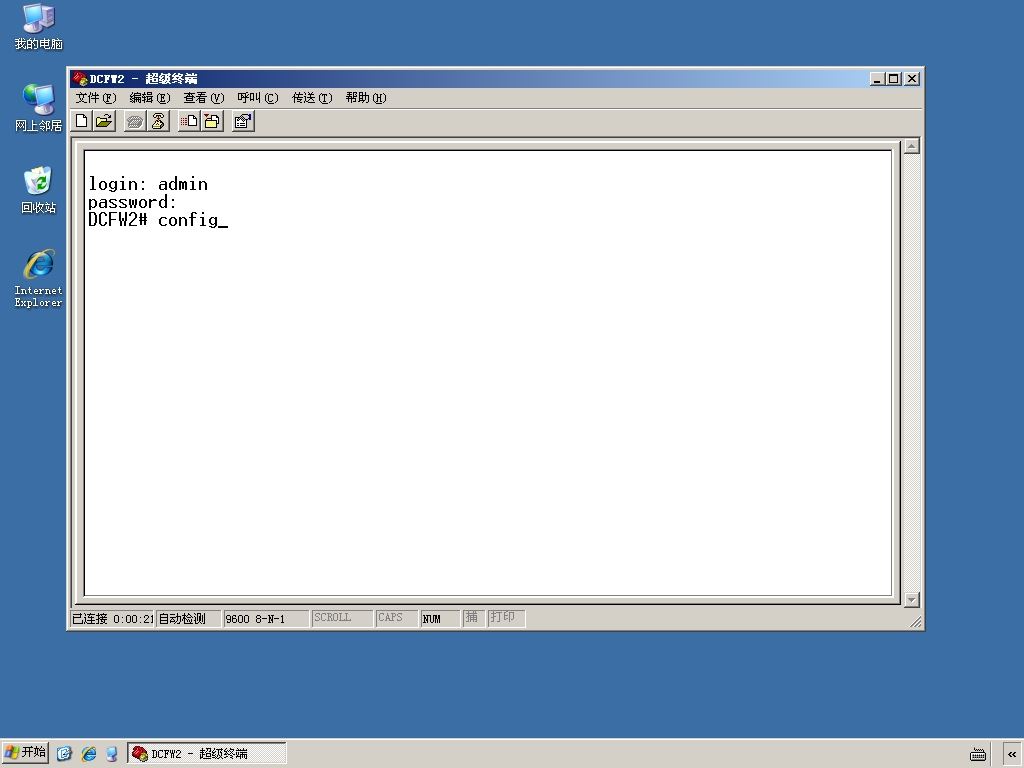Click the password: line in terminal
Image resolution: width=1024 pixels, height=768 pixels.
[x=133, y=202]
